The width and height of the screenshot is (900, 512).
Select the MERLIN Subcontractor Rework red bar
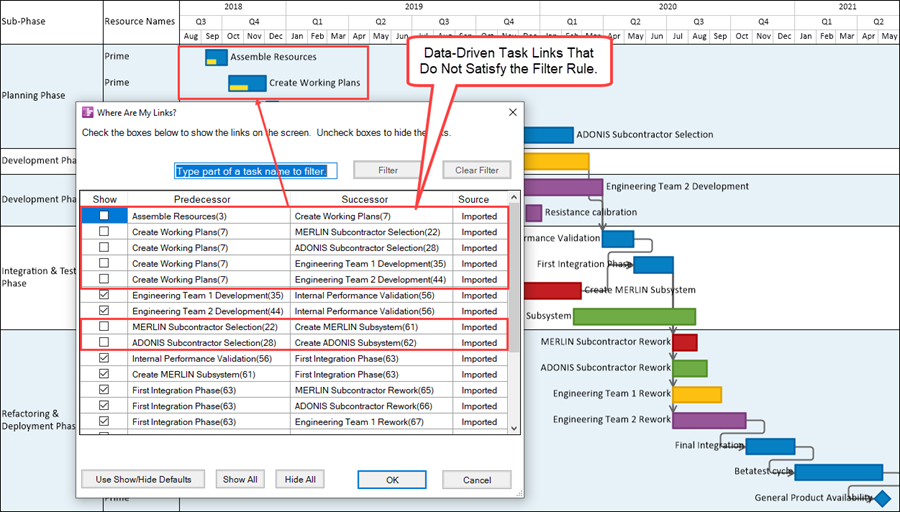(x=685, y=342)
